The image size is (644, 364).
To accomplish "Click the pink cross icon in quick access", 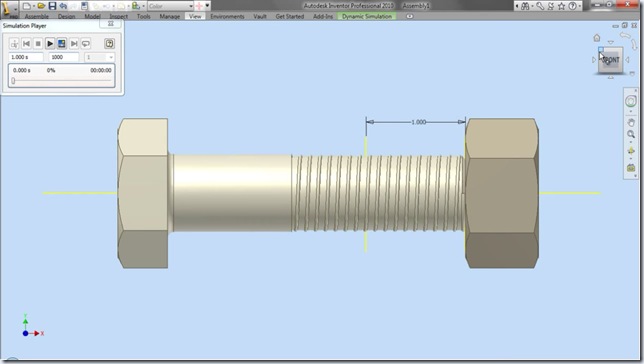I will (199, 6).
